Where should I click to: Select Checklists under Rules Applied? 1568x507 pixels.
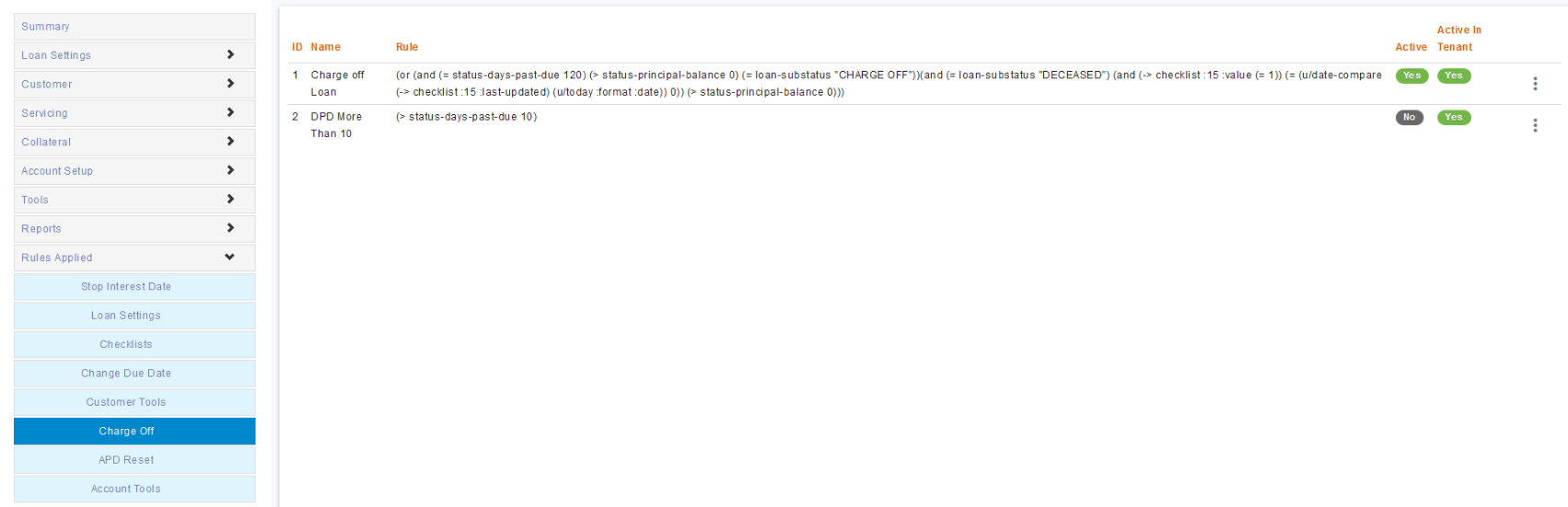coord(134,344)
